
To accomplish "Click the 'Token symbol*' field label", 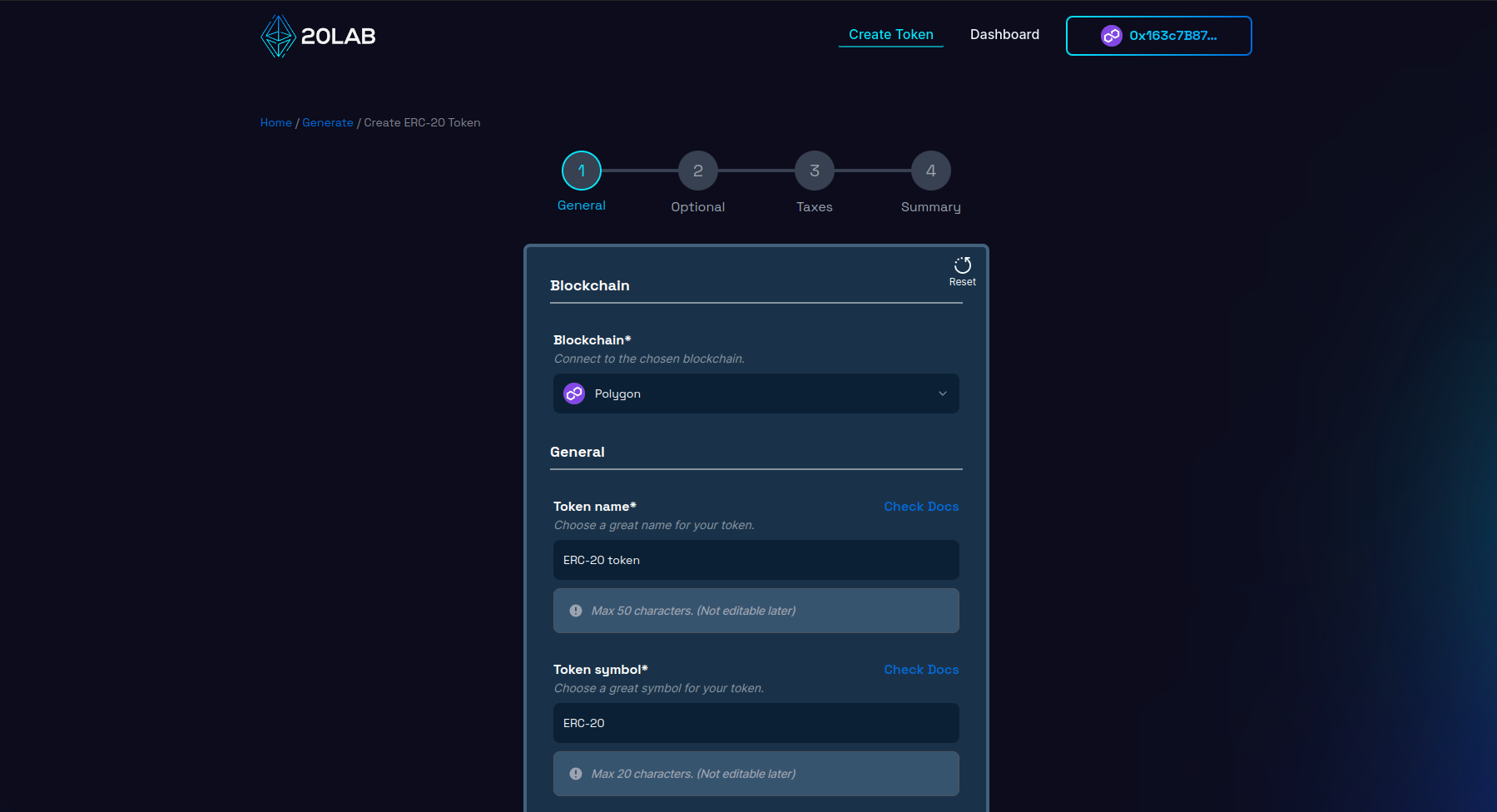I will [601, 670].
